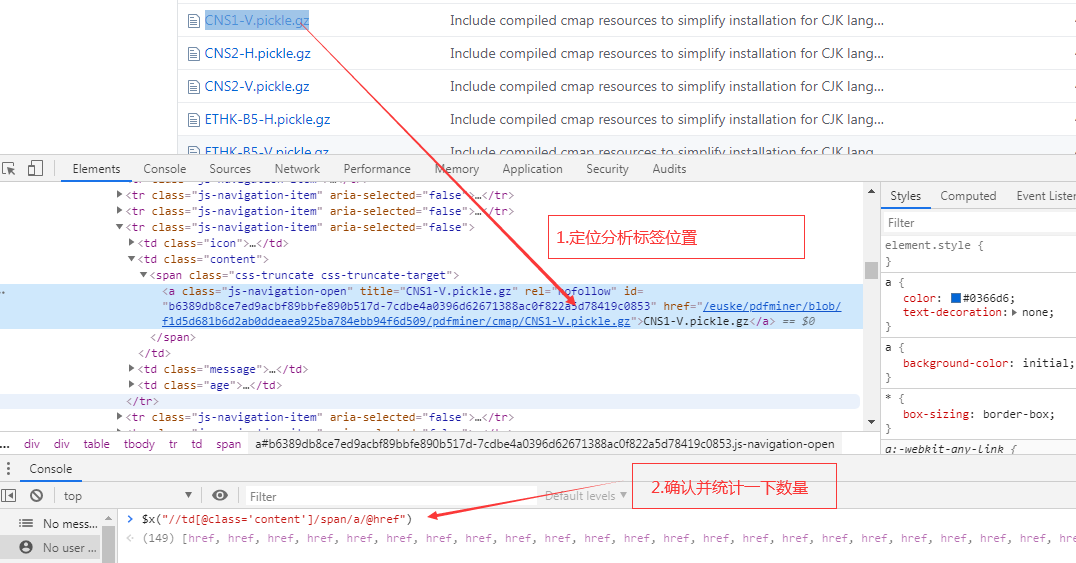Open the Sources tab
The image size is (1076, 563).
tap(230, 169)
